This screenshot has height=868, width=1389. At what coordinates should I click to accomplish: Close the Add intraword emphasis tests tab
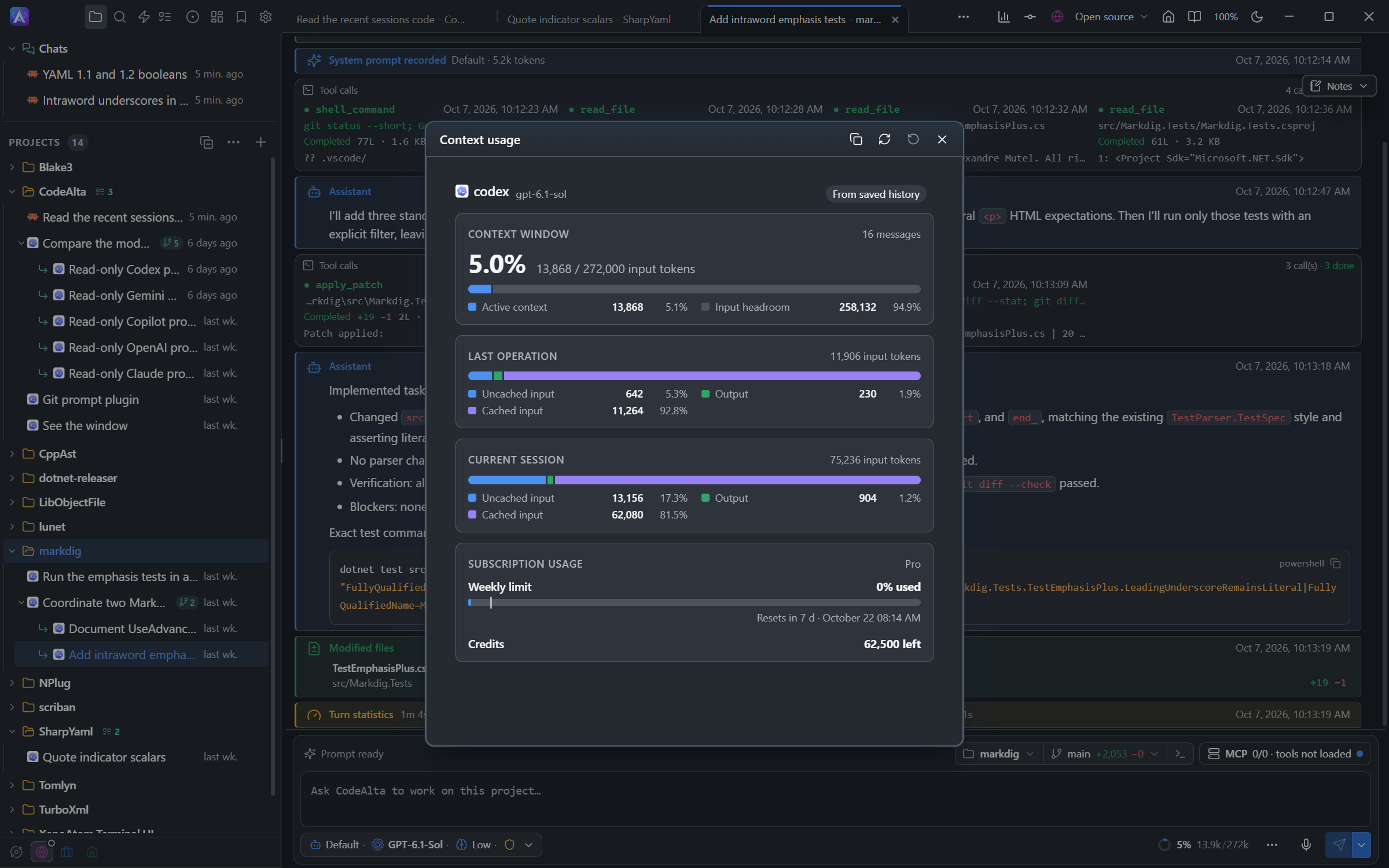coord(895,20)
